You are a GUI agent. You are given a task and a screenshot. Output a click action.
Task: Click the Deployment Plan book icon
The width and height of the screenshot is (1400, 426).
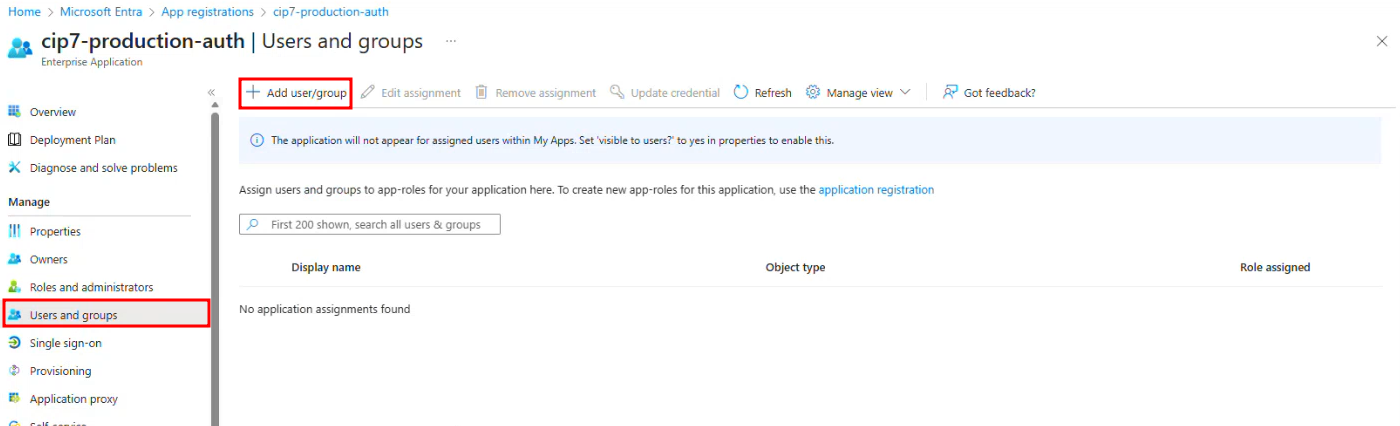click(15, 140)
